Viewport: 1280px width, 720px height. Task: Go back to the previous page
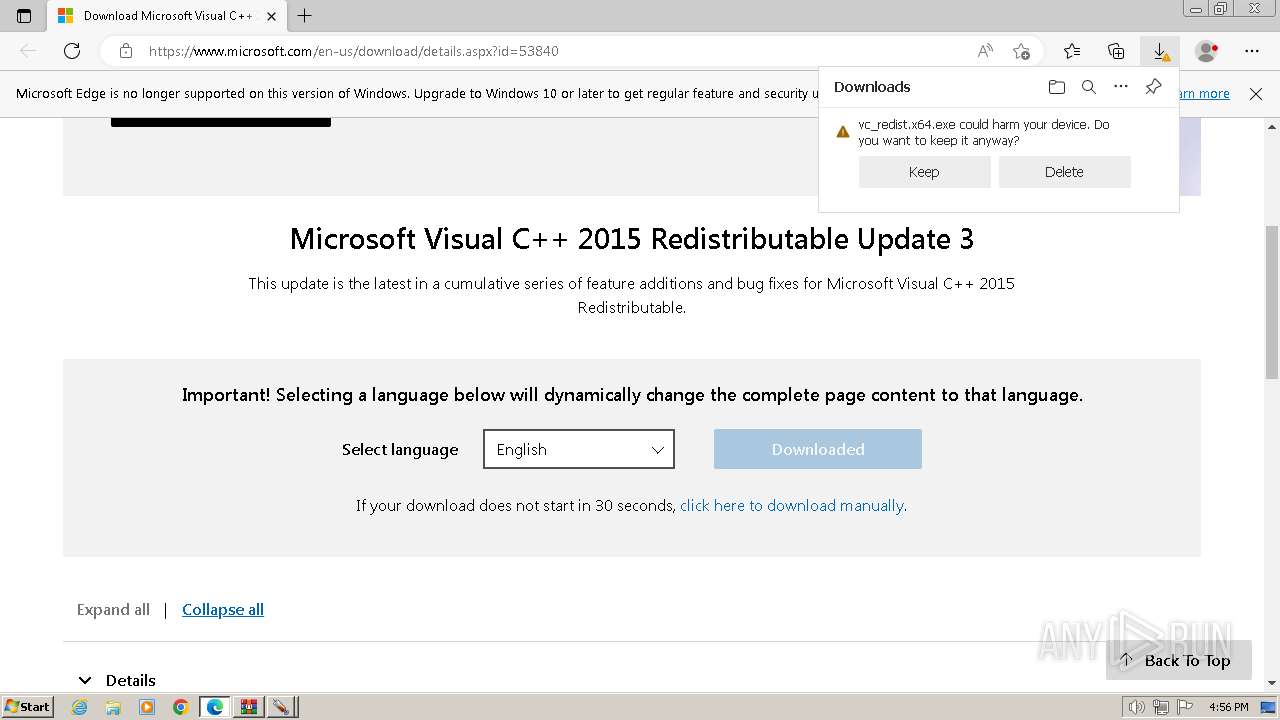click(x=28, y=51)
